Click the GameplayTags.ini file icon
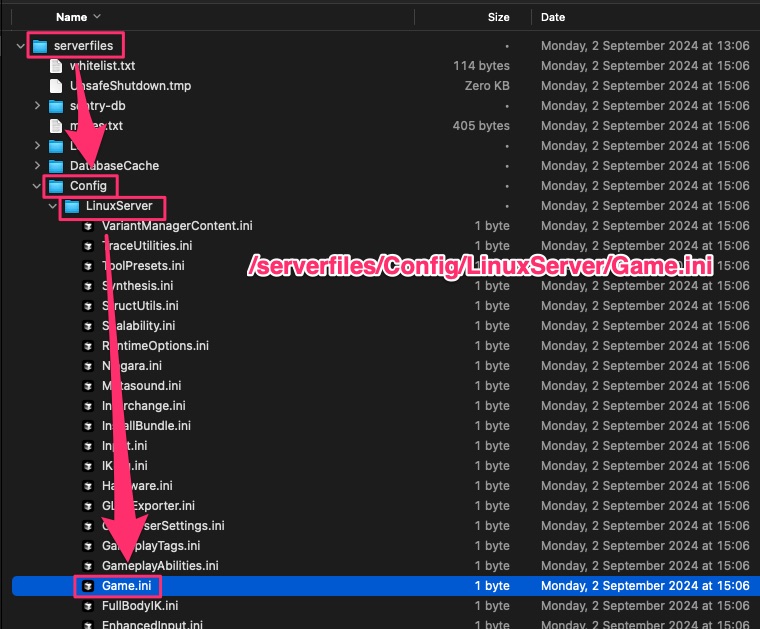The height and width of the screenshot is (629, 760). [x=88, y=546]
